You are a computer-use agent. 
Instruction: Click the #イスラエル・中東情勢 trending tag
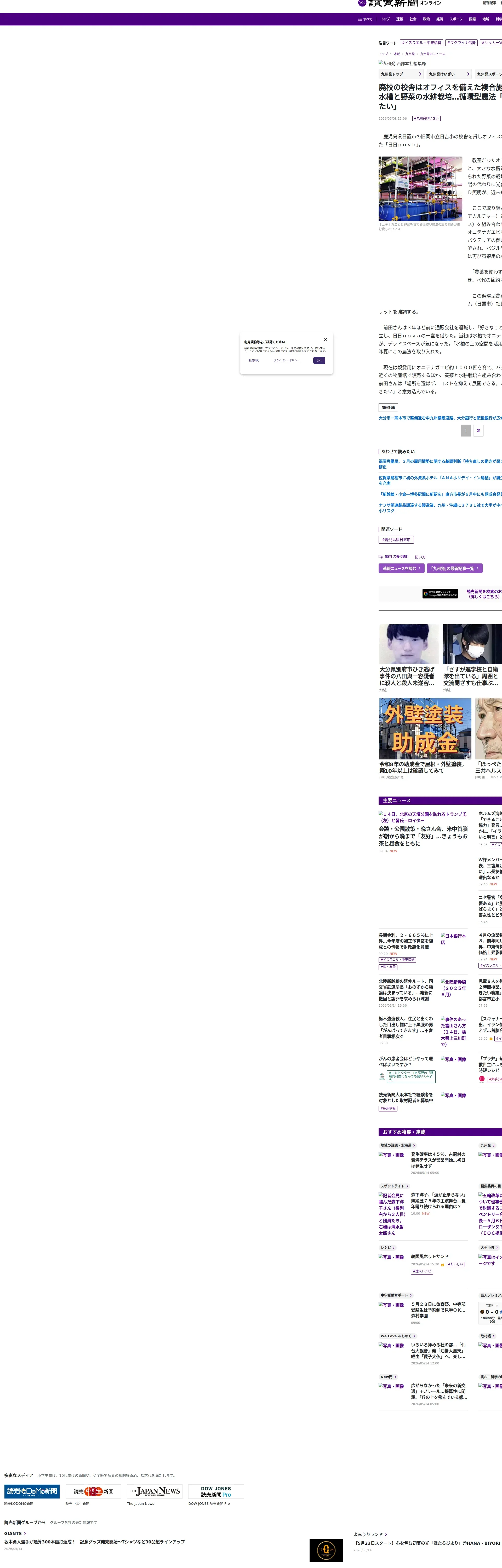(x=421, y=43)
